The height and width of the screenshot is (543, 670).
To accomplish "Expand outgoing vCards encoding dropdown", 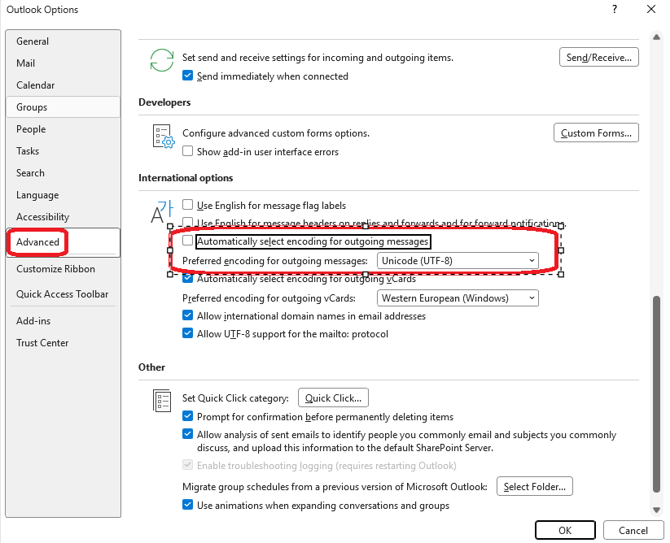I will point(458,298).
